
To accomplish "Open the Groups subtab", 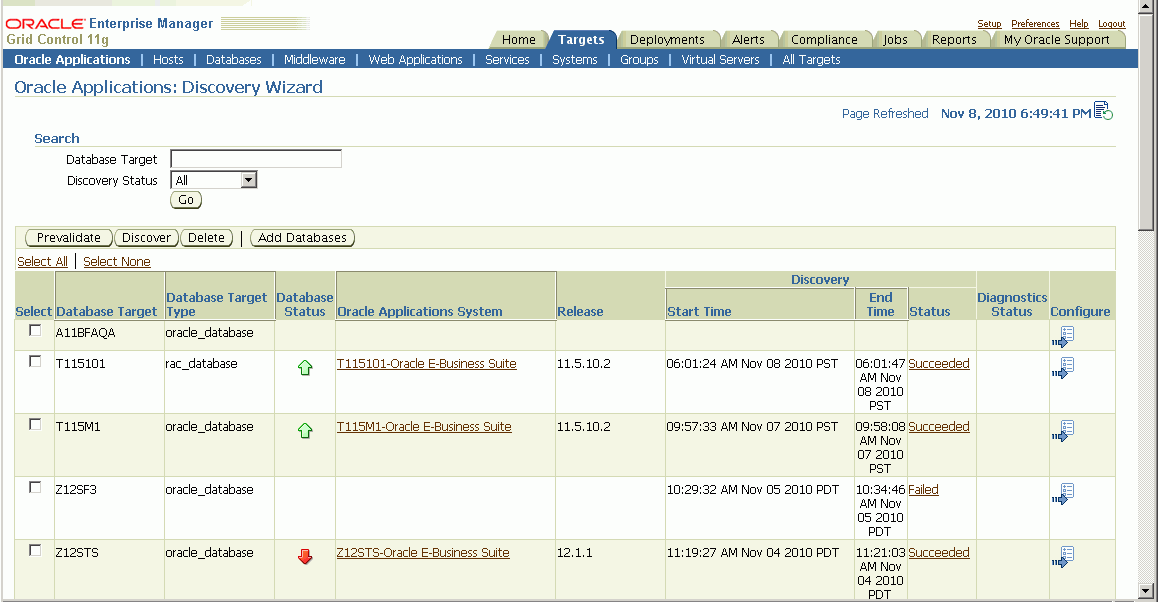I will (639, 59).
